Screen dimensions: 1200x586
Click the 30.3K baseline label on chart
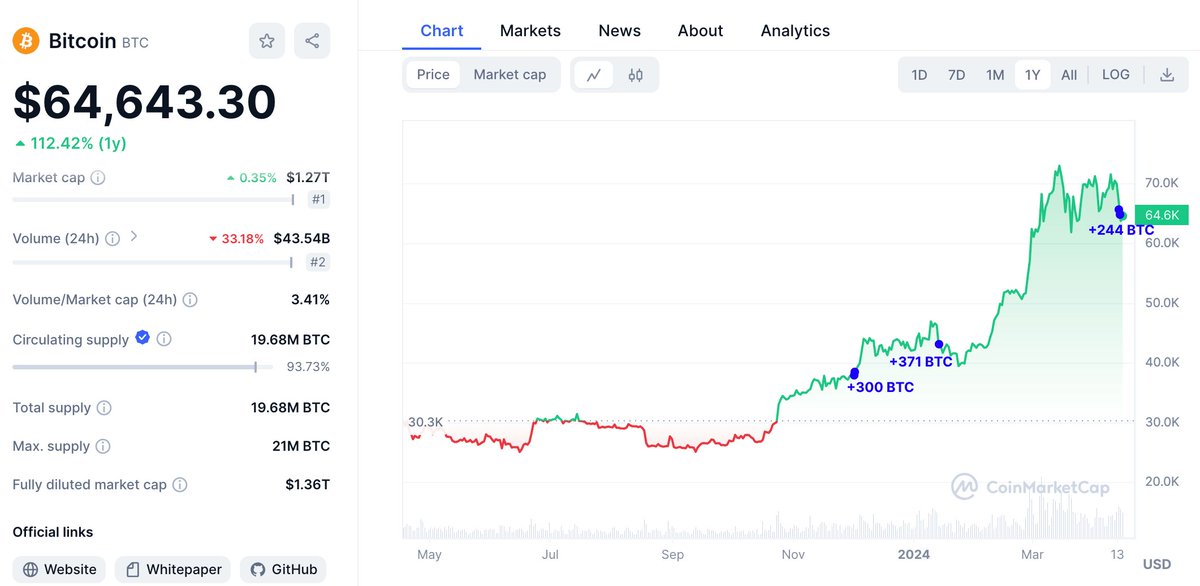[426, 422]
